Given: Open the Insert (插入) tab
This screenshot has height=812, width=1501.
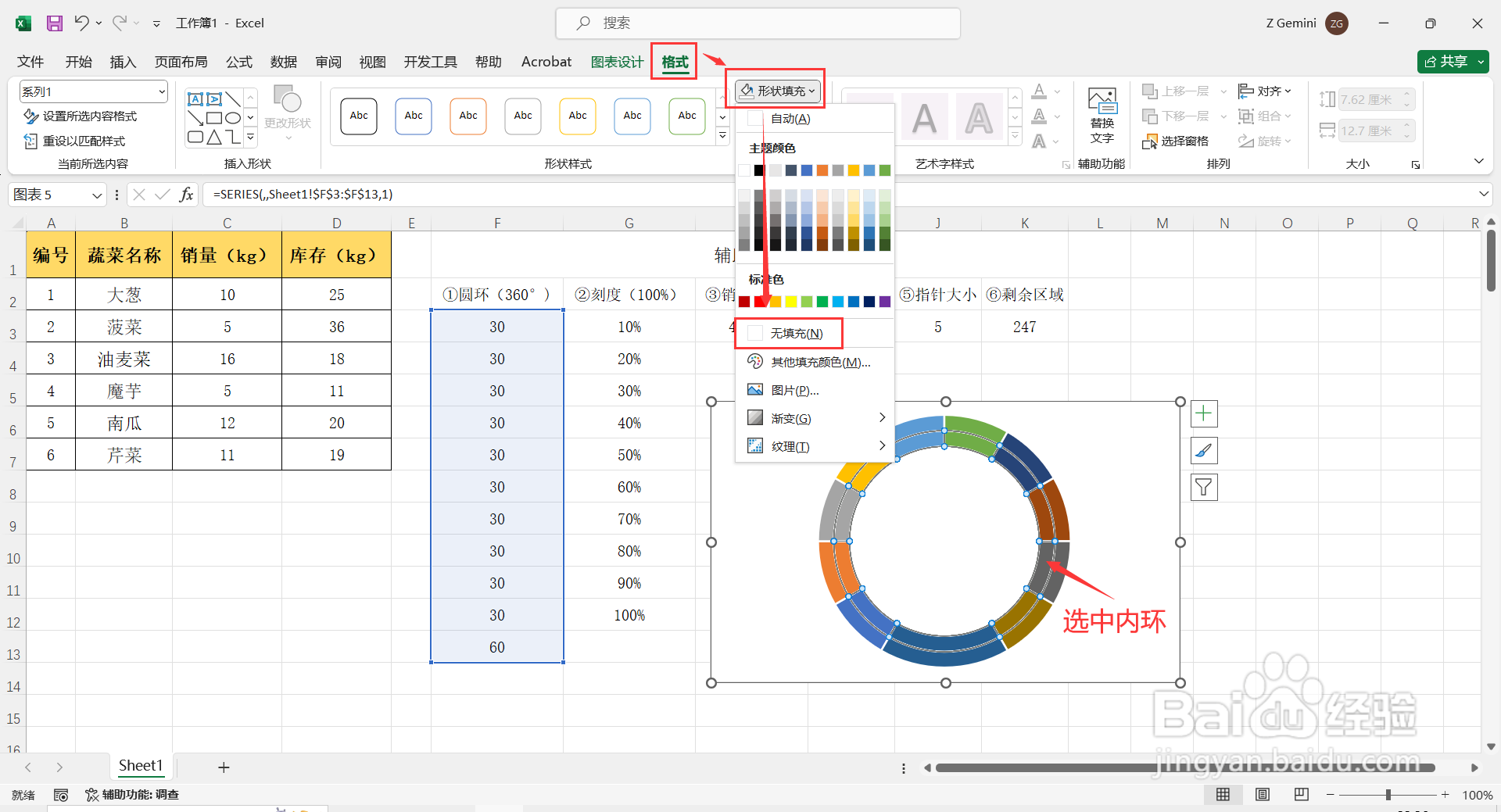Looking at the screenshot, I should pyautogui.click(x=123, y=62).
